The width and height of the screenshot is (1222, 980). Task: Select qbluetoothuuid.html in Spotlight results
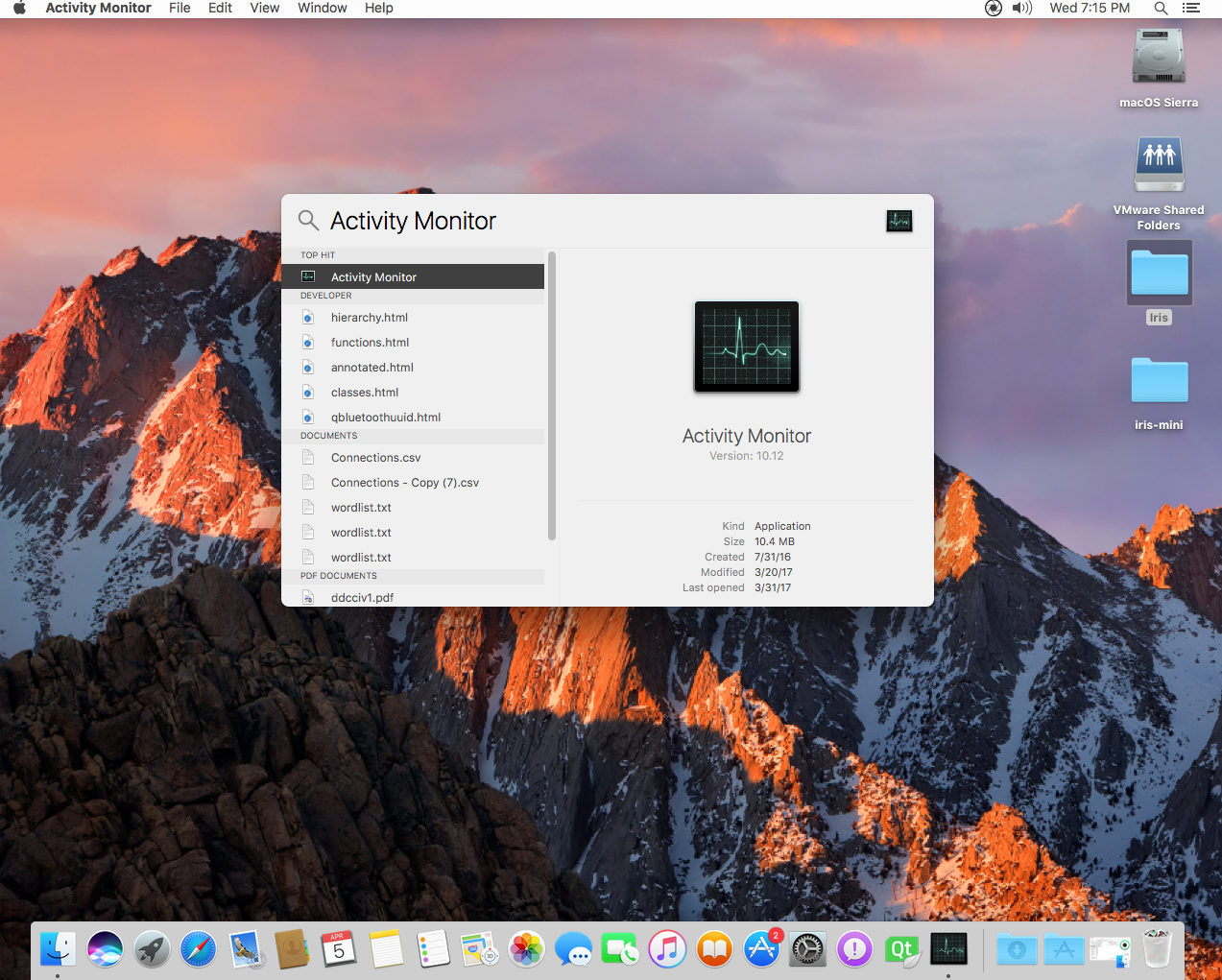point(413,417)
